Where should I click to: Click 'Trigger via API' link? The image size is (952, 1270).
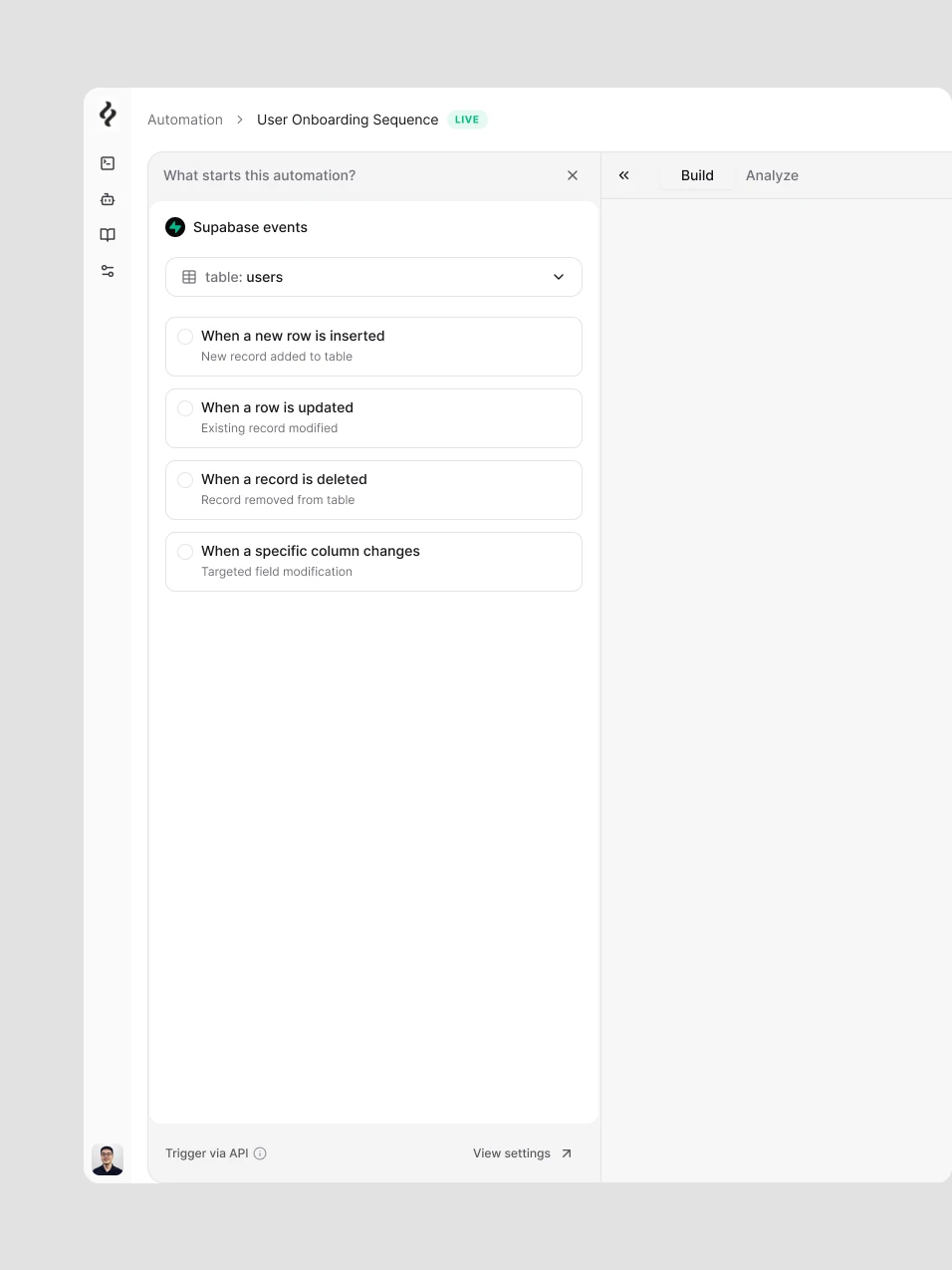207,1153
